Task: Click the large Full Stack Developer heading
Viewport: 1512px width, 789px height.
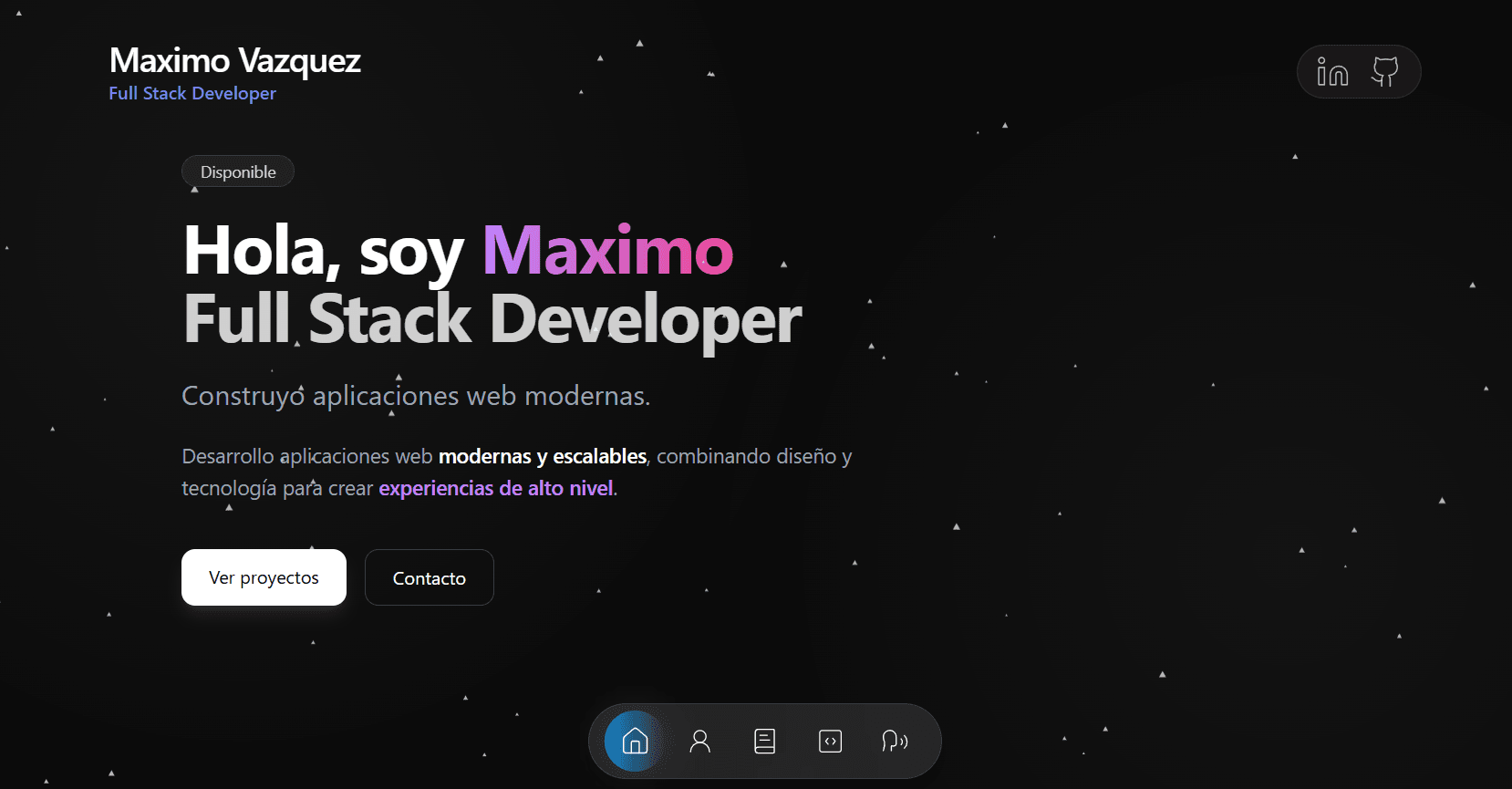Action: tap(492, 320)
